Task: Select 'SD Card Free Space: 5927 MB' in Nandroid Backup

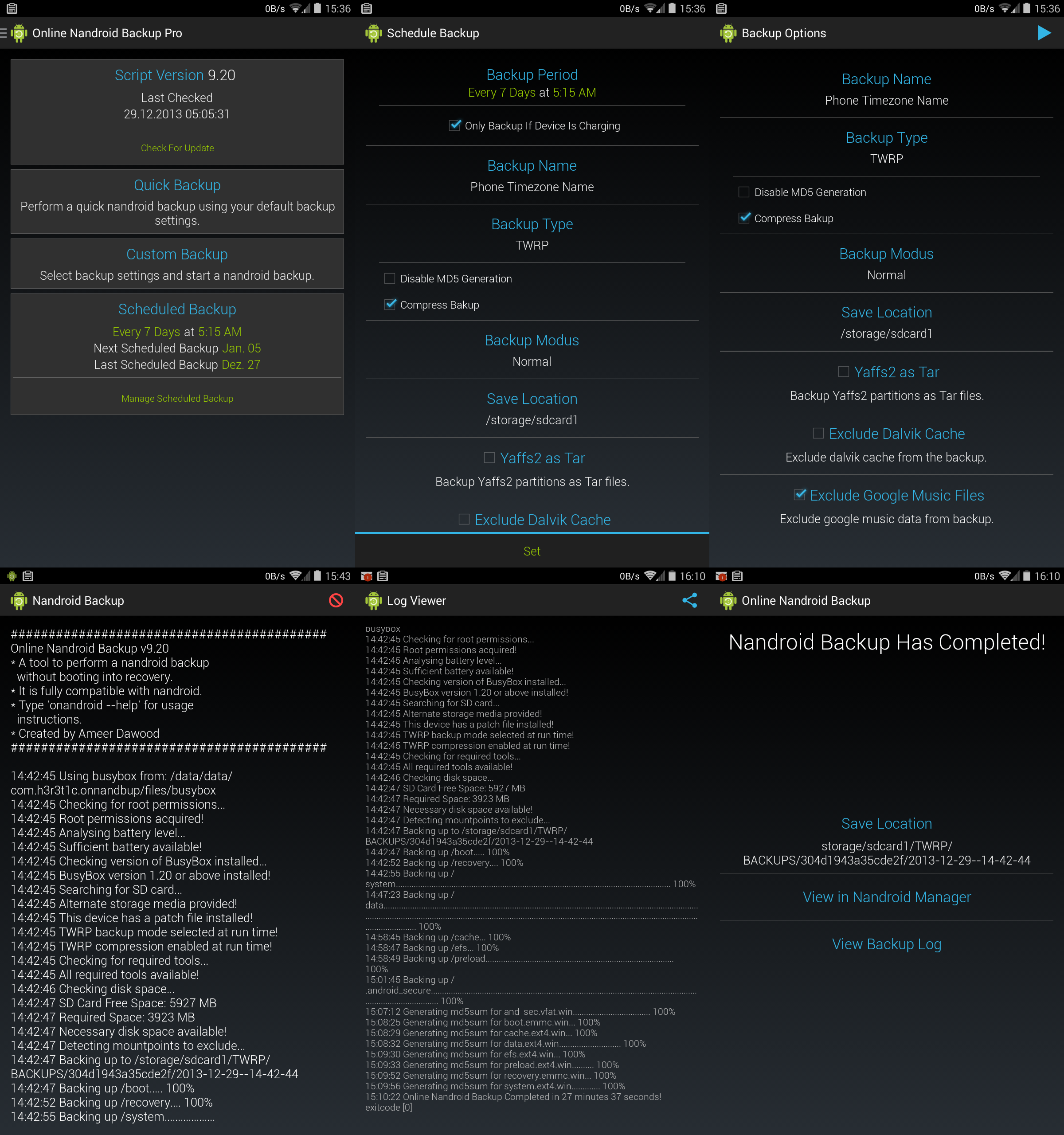Action: tap(113, 1003)
